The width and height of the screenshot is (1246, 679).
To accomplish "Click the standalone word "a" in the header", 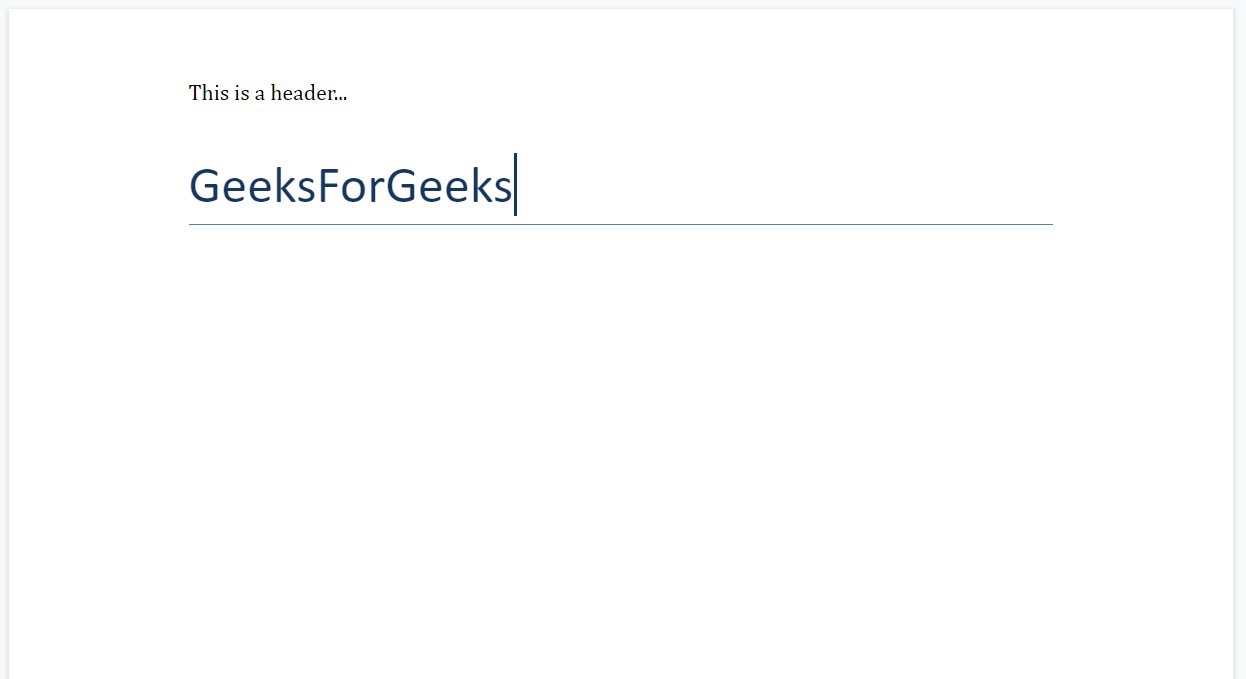I will pyautogui.click(x=259, y=95).
